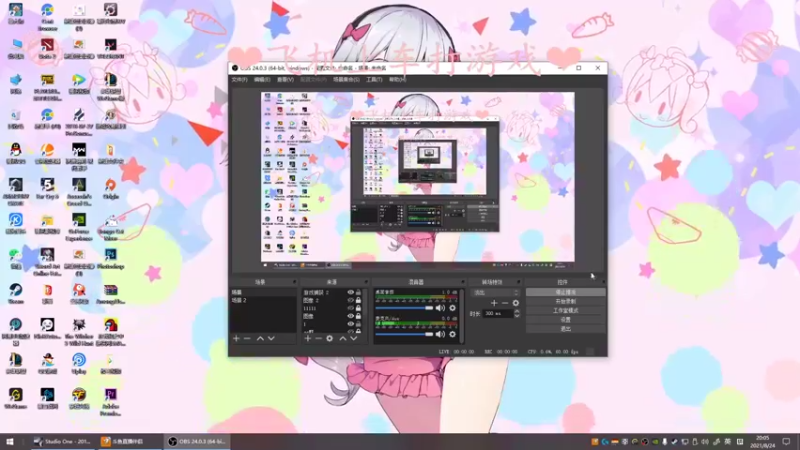Viewport: 800px width, 450px height.
Task: Select scene 场景 2 in the Scenes list
Action: coord(263,301)
